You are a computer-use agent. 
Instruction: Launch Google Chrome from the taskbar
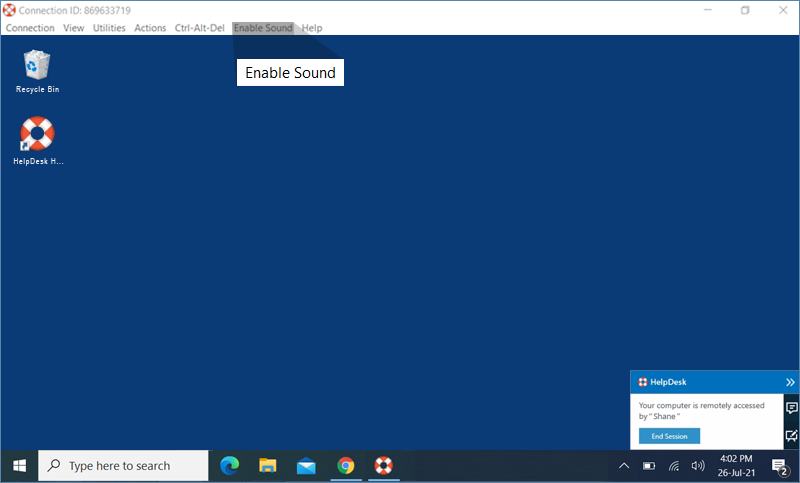[x=345, y=465]
